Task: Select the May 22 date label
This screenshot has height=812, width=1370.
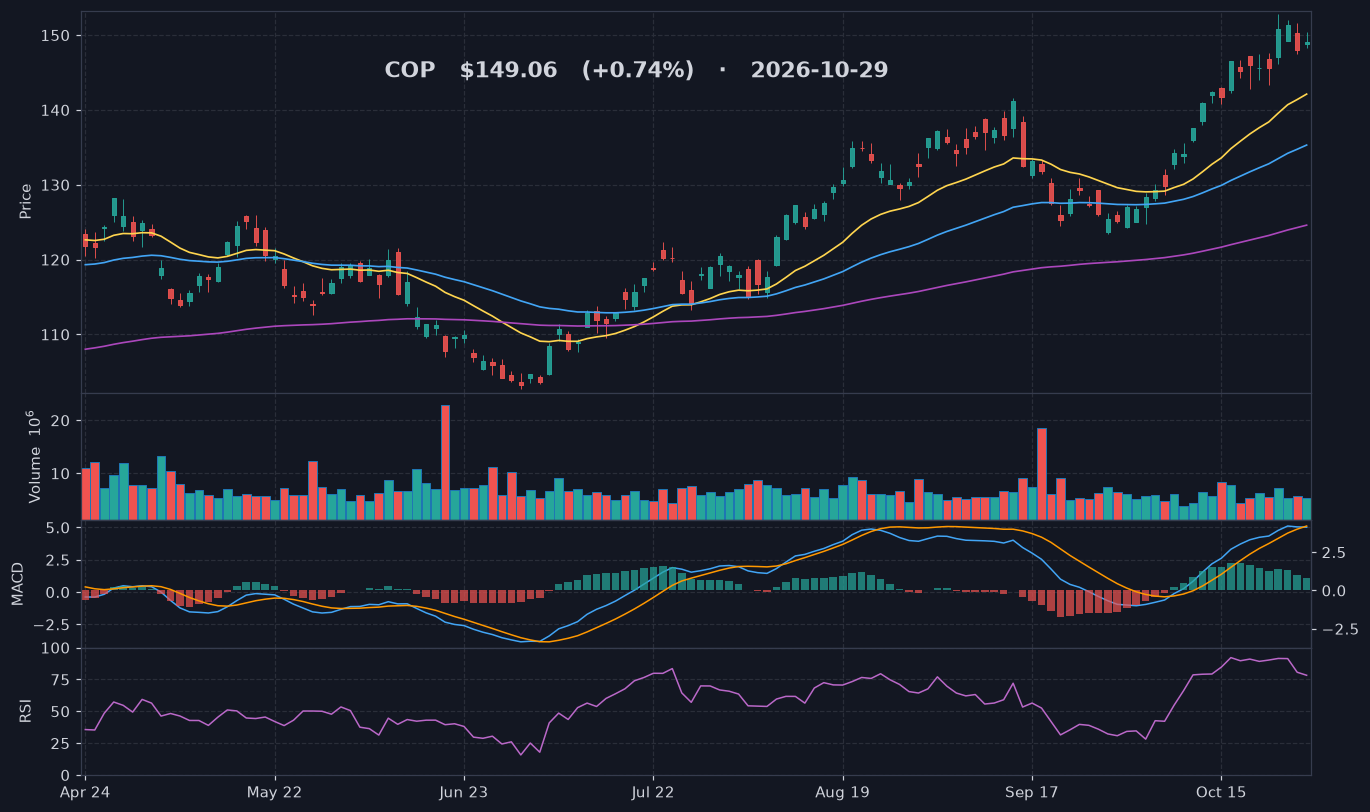Action: 274,793
